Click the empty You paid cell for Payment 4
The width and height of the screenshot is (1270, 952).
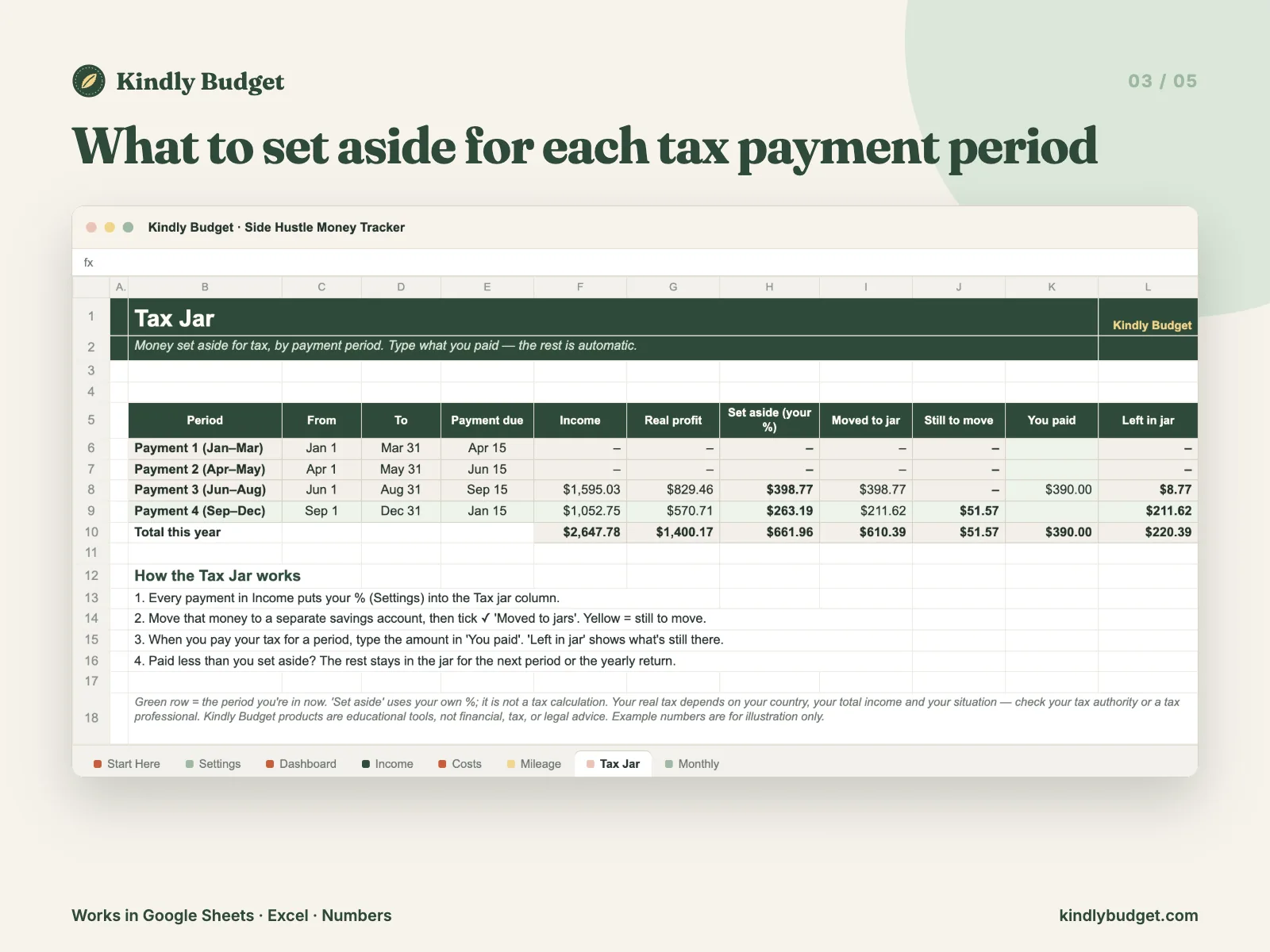(1052, 512)
